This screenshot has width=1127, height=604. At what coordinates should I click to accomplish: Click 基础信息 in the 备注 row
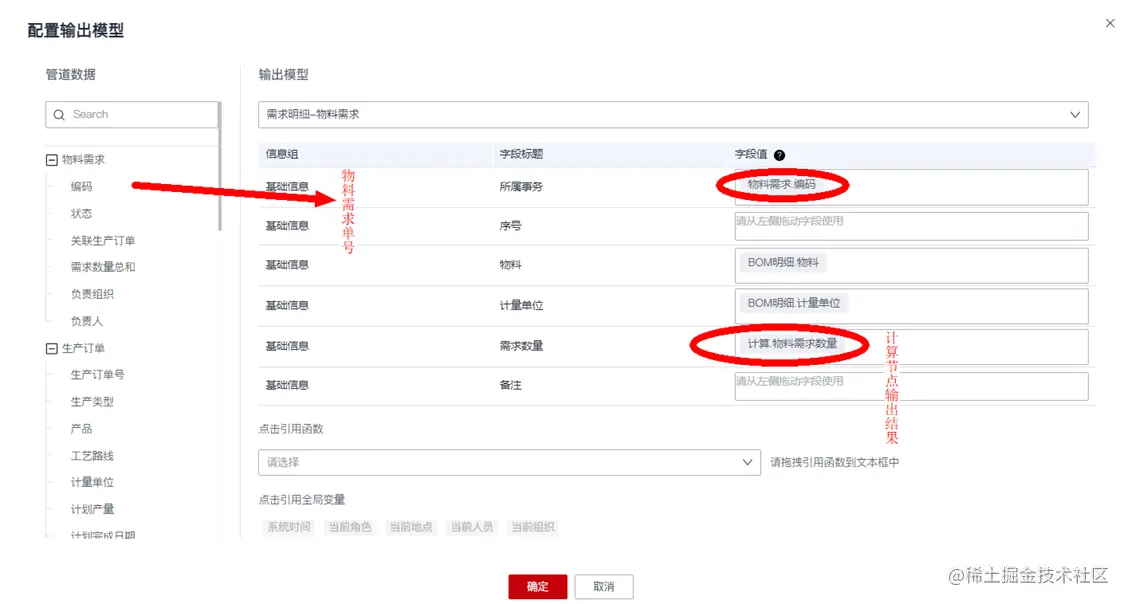(x=287, y=385)
